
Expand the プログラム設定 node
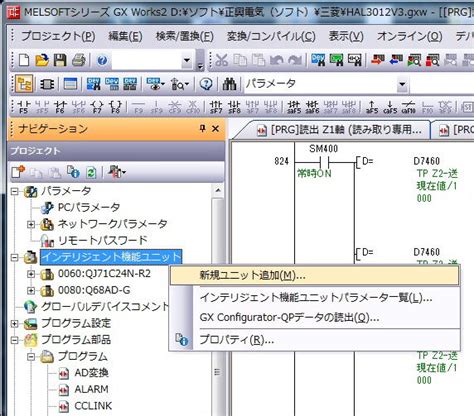click(x=14, y=323)
